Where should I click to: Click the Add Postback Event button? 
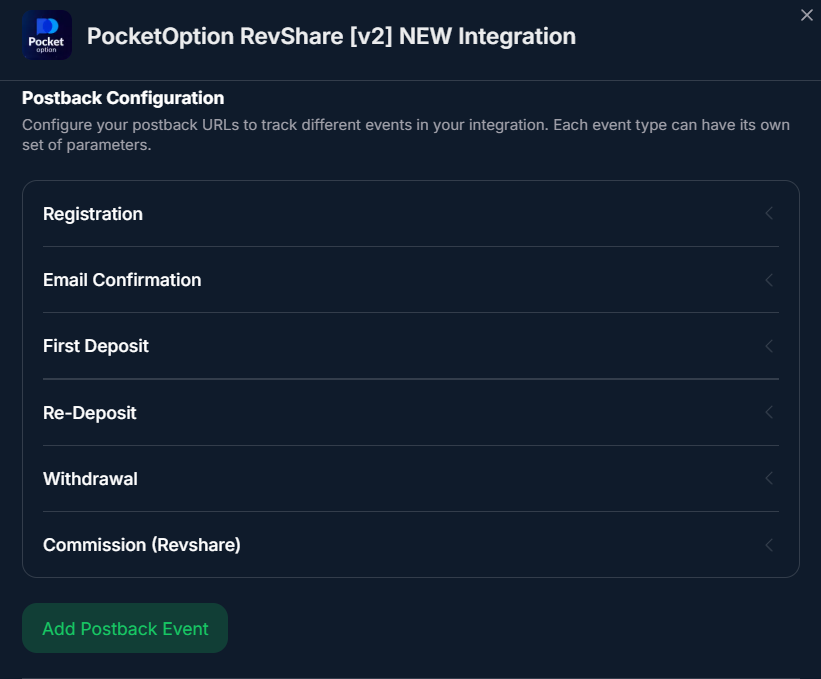coord(125,628)
